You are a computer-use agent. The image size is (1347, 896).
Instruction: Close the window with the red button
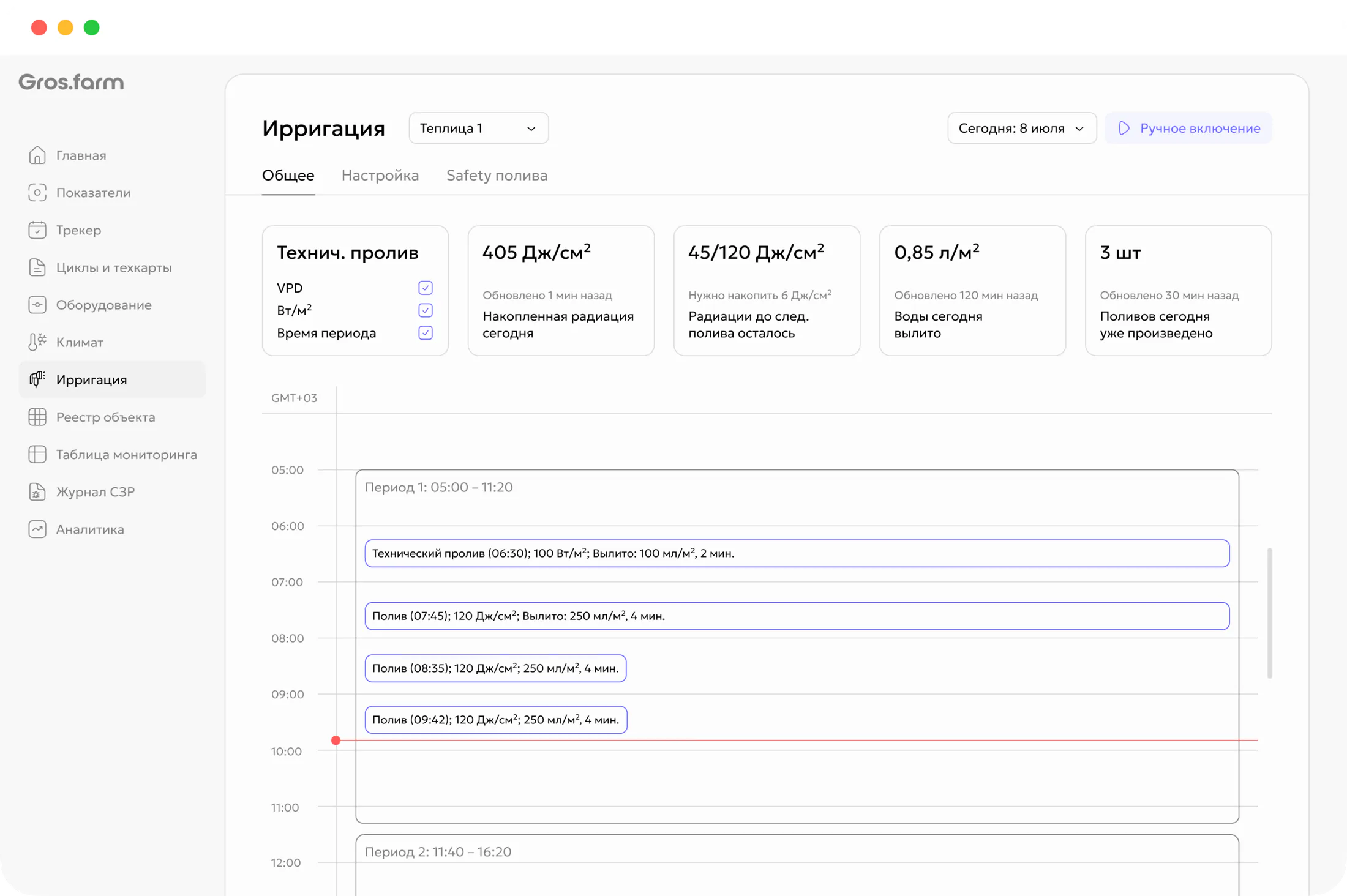(x=39, y=28)
